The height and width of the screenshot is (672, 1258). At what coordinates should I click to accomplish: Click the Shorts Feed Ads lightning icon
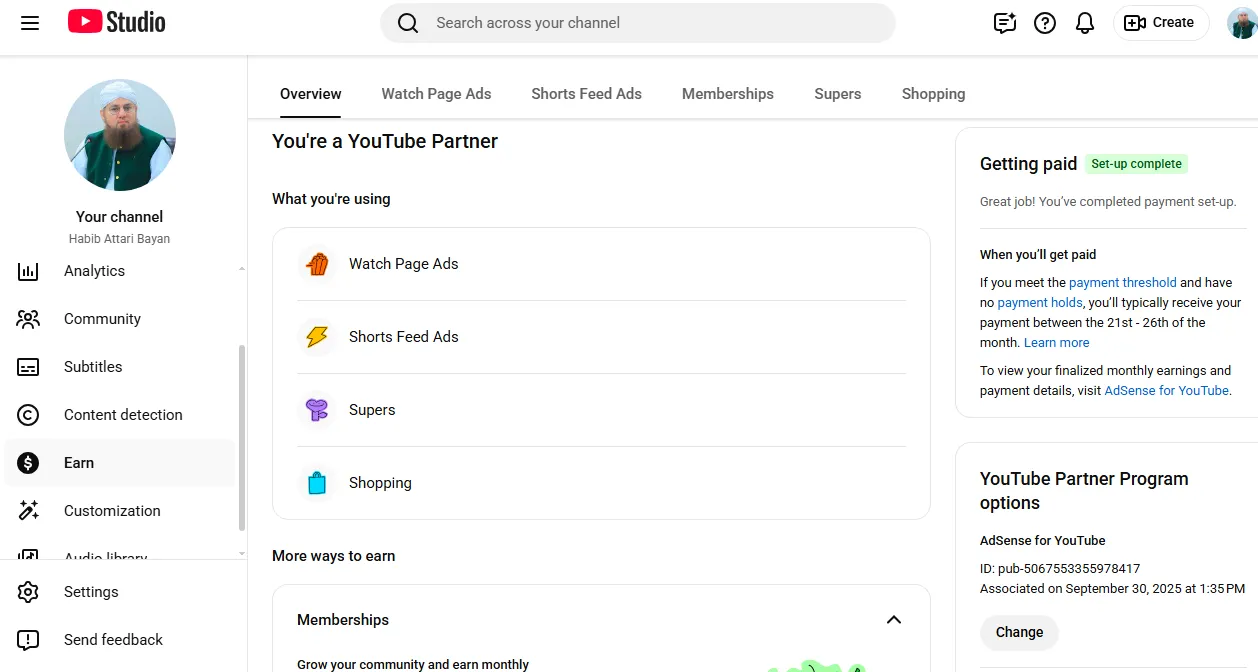coord(317,337)
